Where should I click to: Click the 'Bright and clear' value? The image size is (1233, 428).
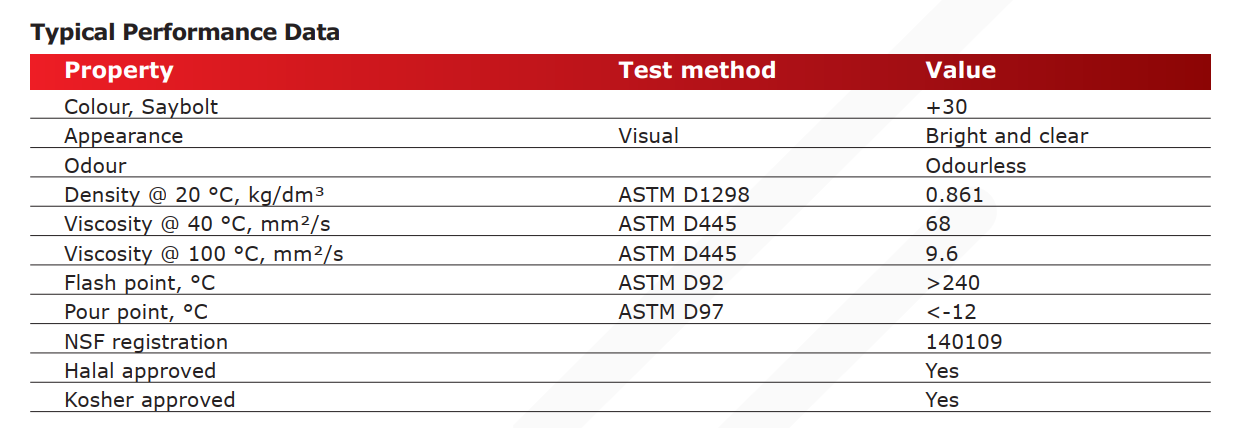[x=1006, y=136]
